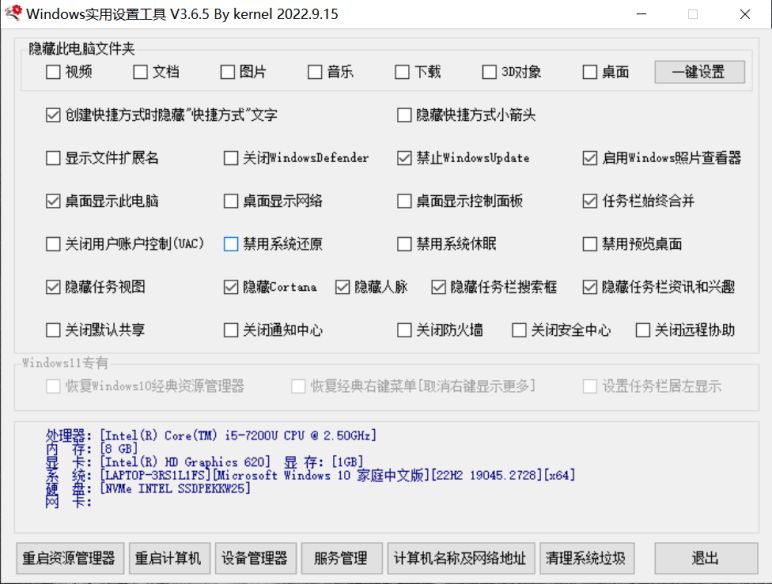Screen dimensions: 772x585
Task: Uncheck 桌面显示此电脑
Action: 53,201
